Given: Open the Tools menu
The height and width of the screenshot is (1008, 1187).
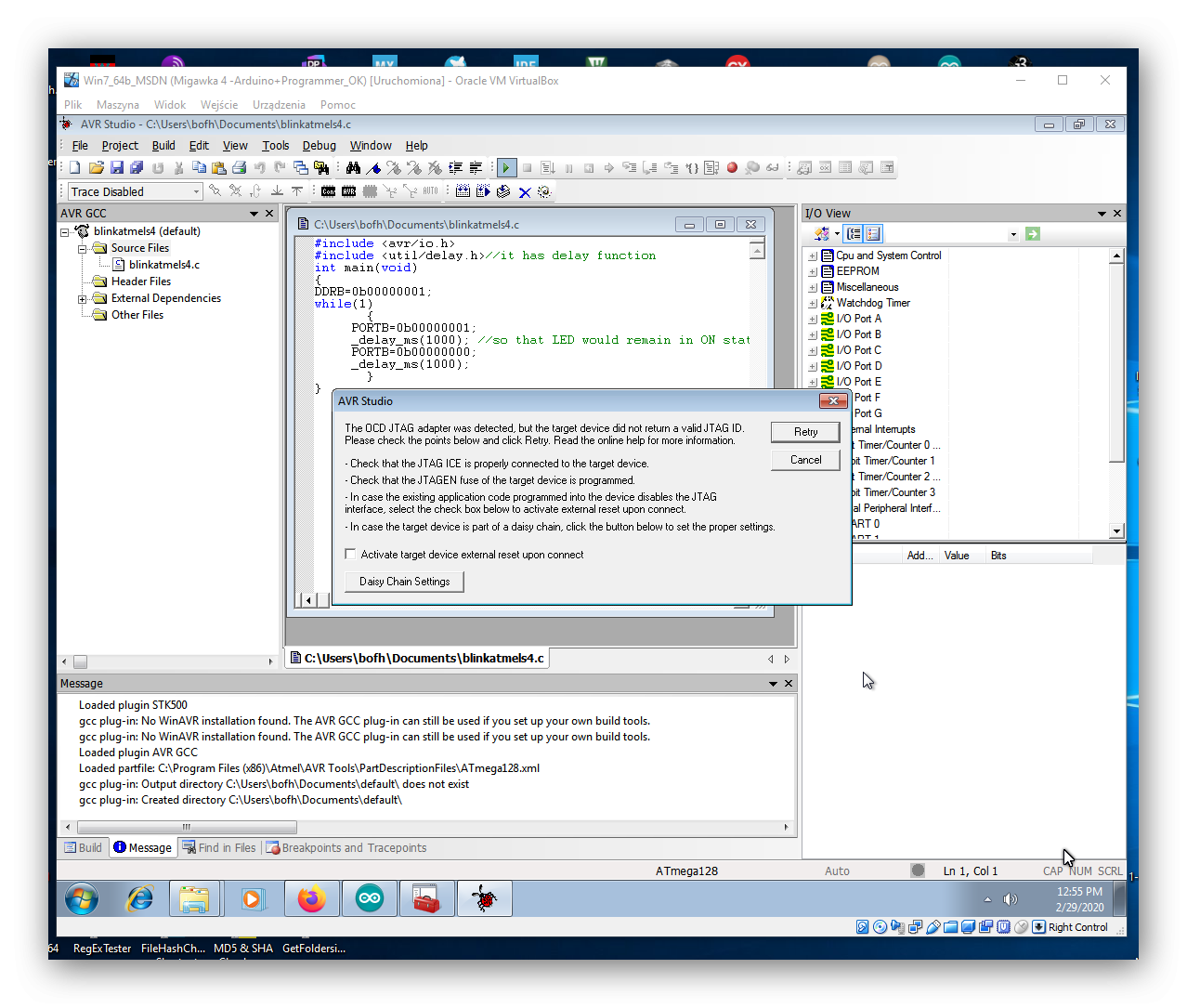Looking at the screenshot, I should pos(275,146).
